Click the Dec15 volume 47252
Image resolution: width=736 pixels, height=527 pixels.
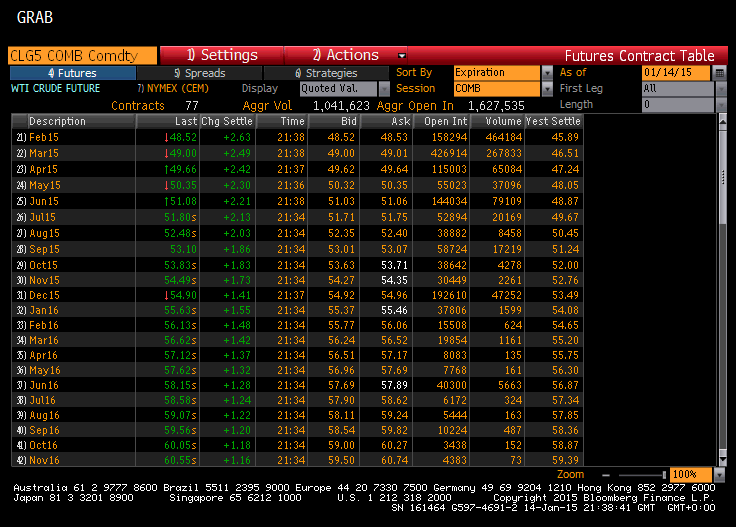click(x=506, y=295)
